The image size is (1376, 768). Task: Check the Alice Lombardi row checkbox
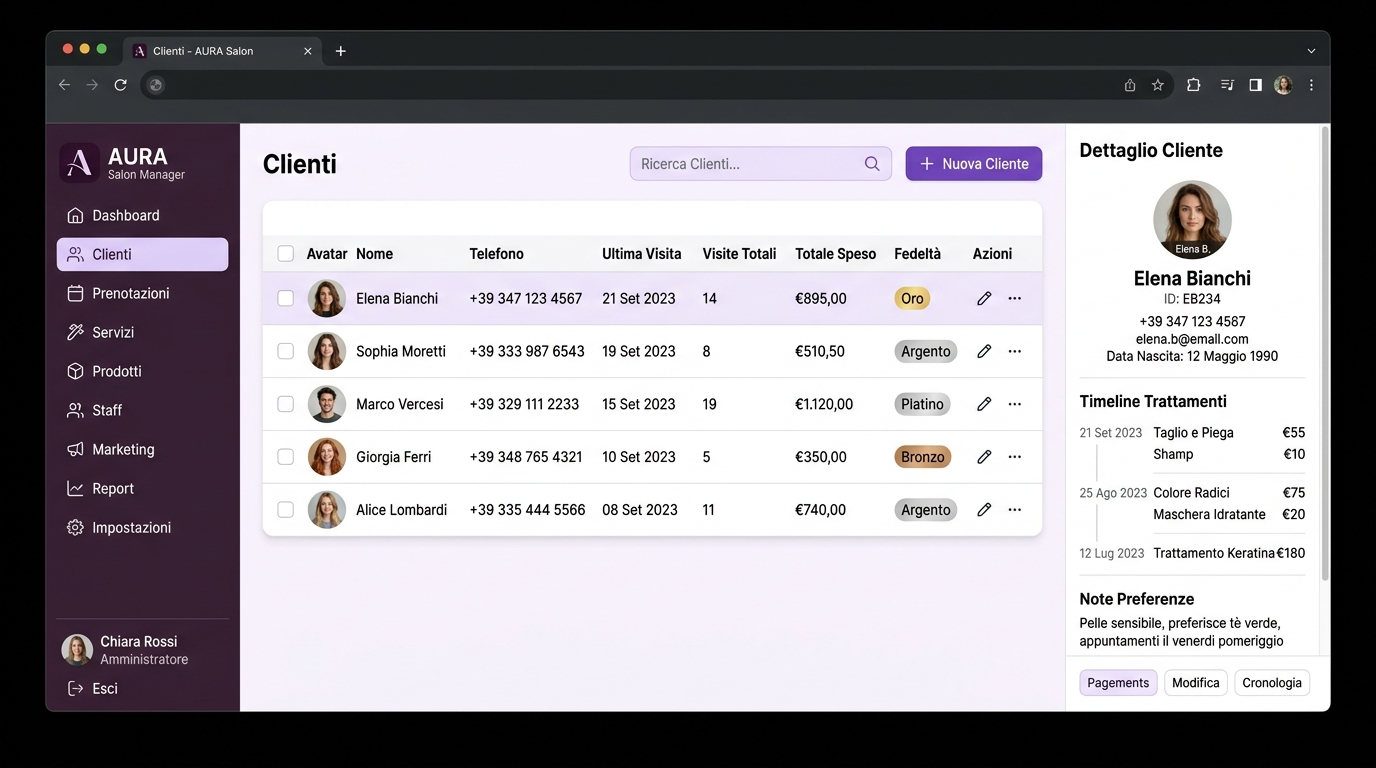[x=285, y=510]
